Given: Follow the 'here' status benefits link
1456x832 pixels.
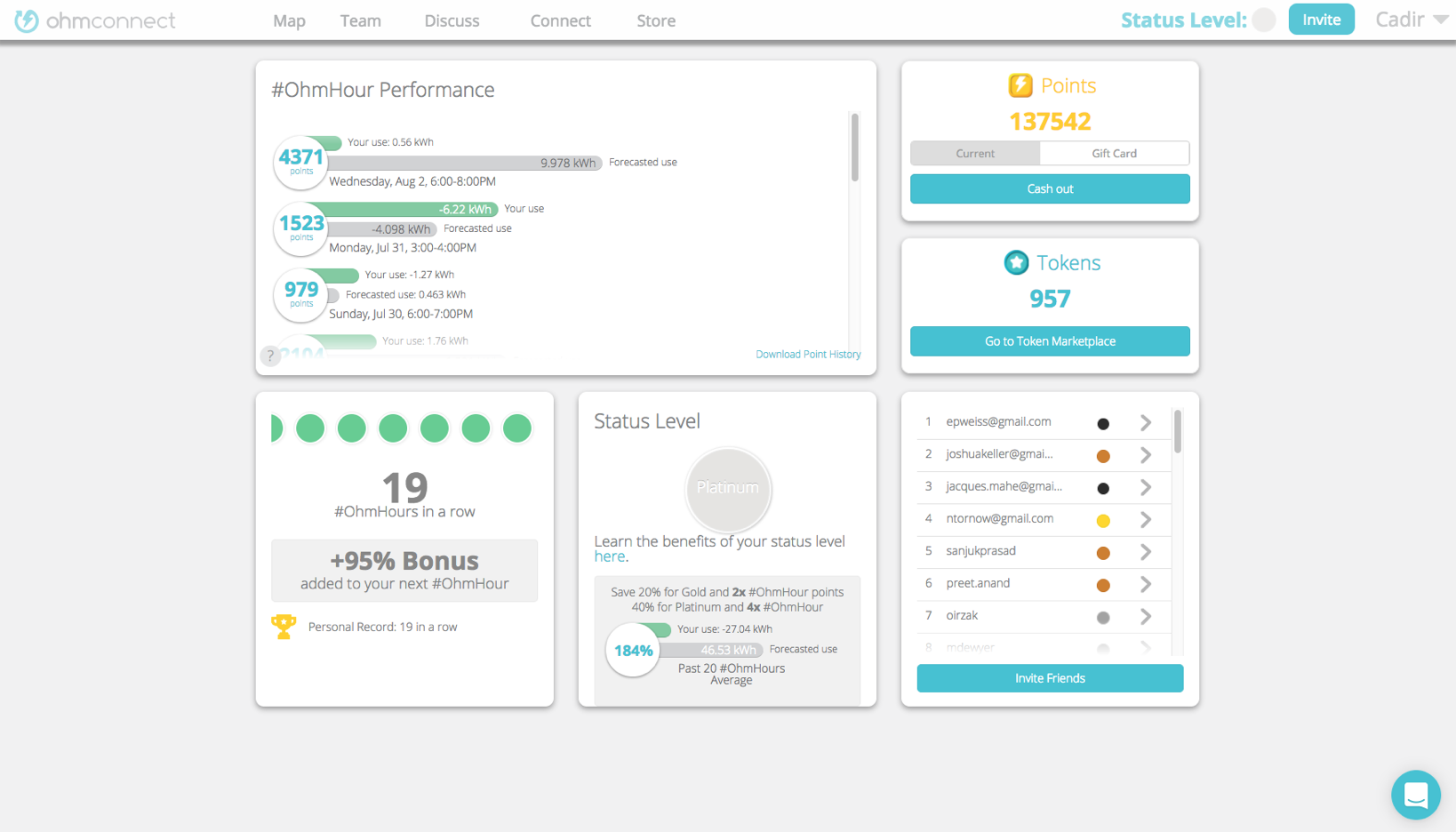Looking at the screenshot, I should [610, 556].
